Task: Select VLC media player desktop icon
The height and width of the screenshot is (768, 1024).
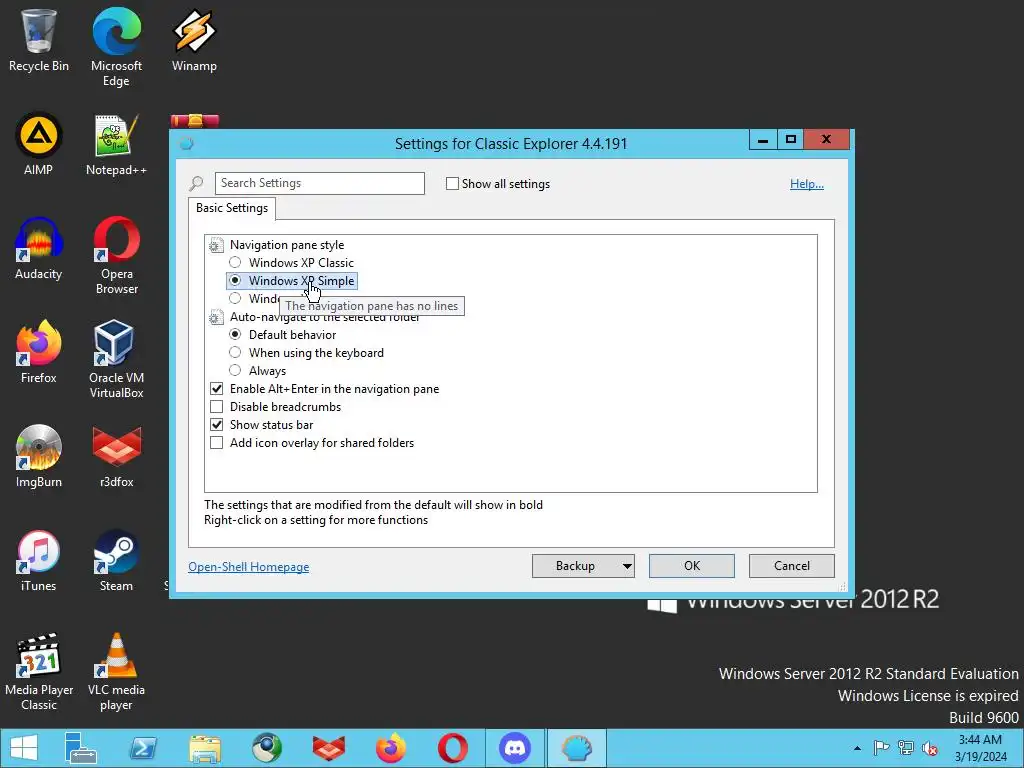Action: (116, 672)
